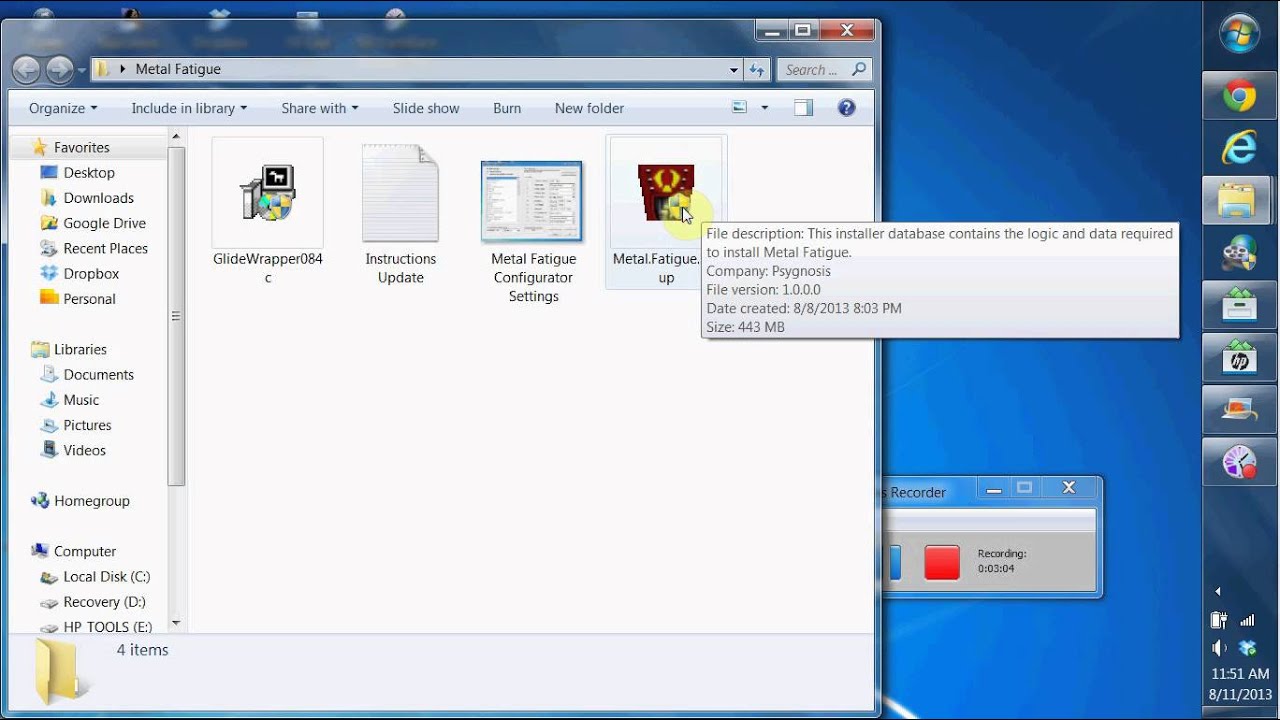Open the Organize menu

pos(63,108)
